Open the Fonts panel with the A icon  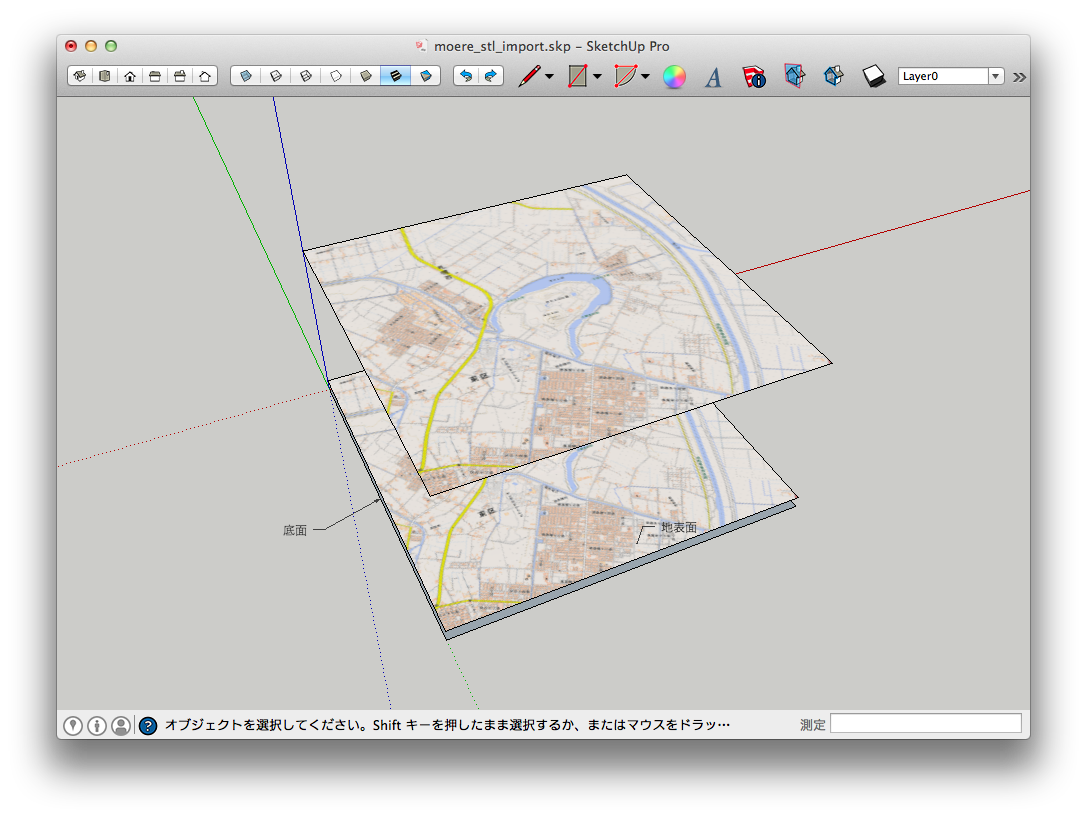(x=713, y=77)
